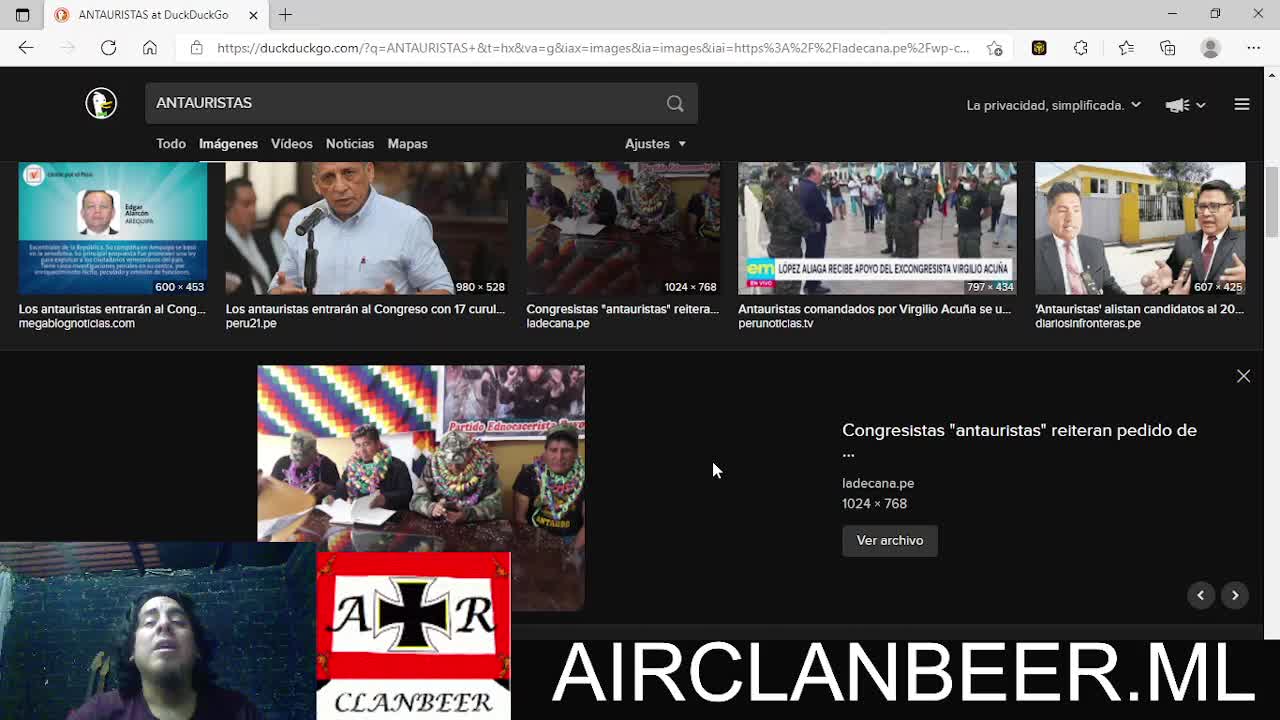The height and width of the screenshot is (720, 1280).
Task: Open detail title 'Congresistas antauristas reiteran pedido'
Action: tap(1019, 440)
